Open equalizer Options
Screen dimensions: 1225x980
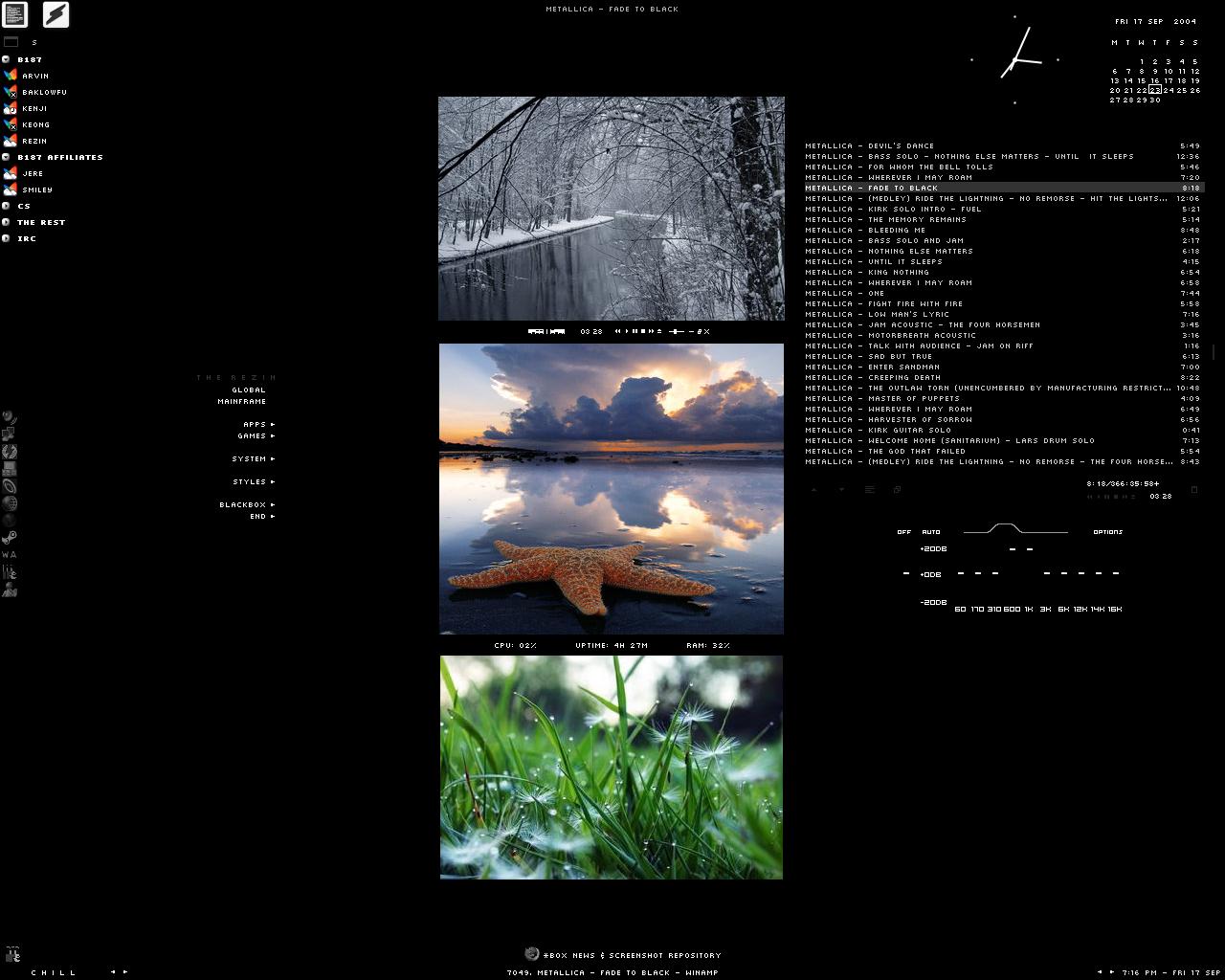tap(1108, 532)
